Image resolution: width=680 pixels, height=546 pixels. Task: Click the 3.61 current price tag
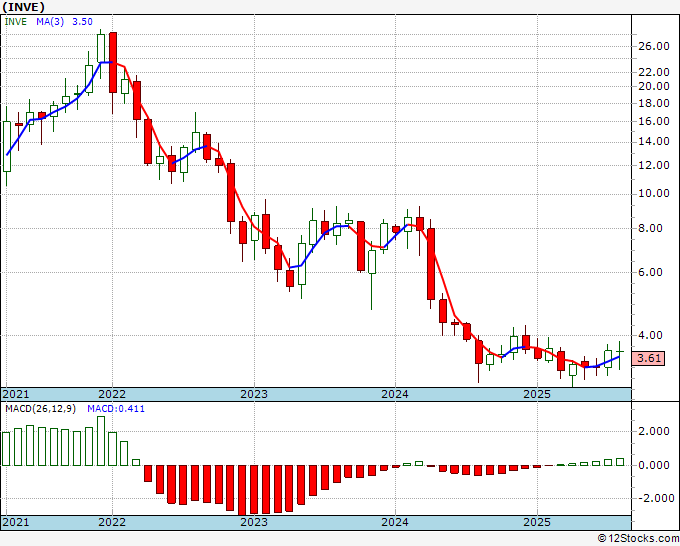[649, 358]
